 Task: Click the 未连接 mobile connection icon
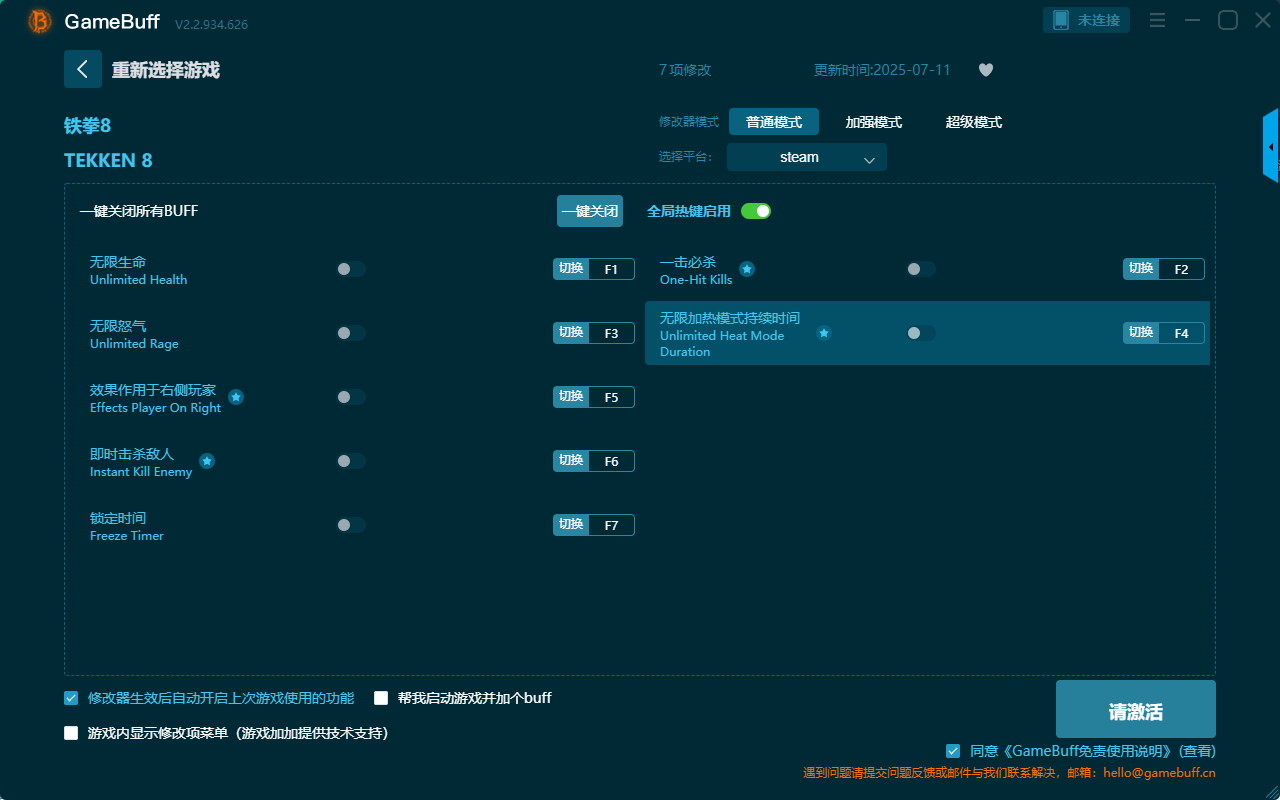pyautogui.click(x=1086, y=19)
